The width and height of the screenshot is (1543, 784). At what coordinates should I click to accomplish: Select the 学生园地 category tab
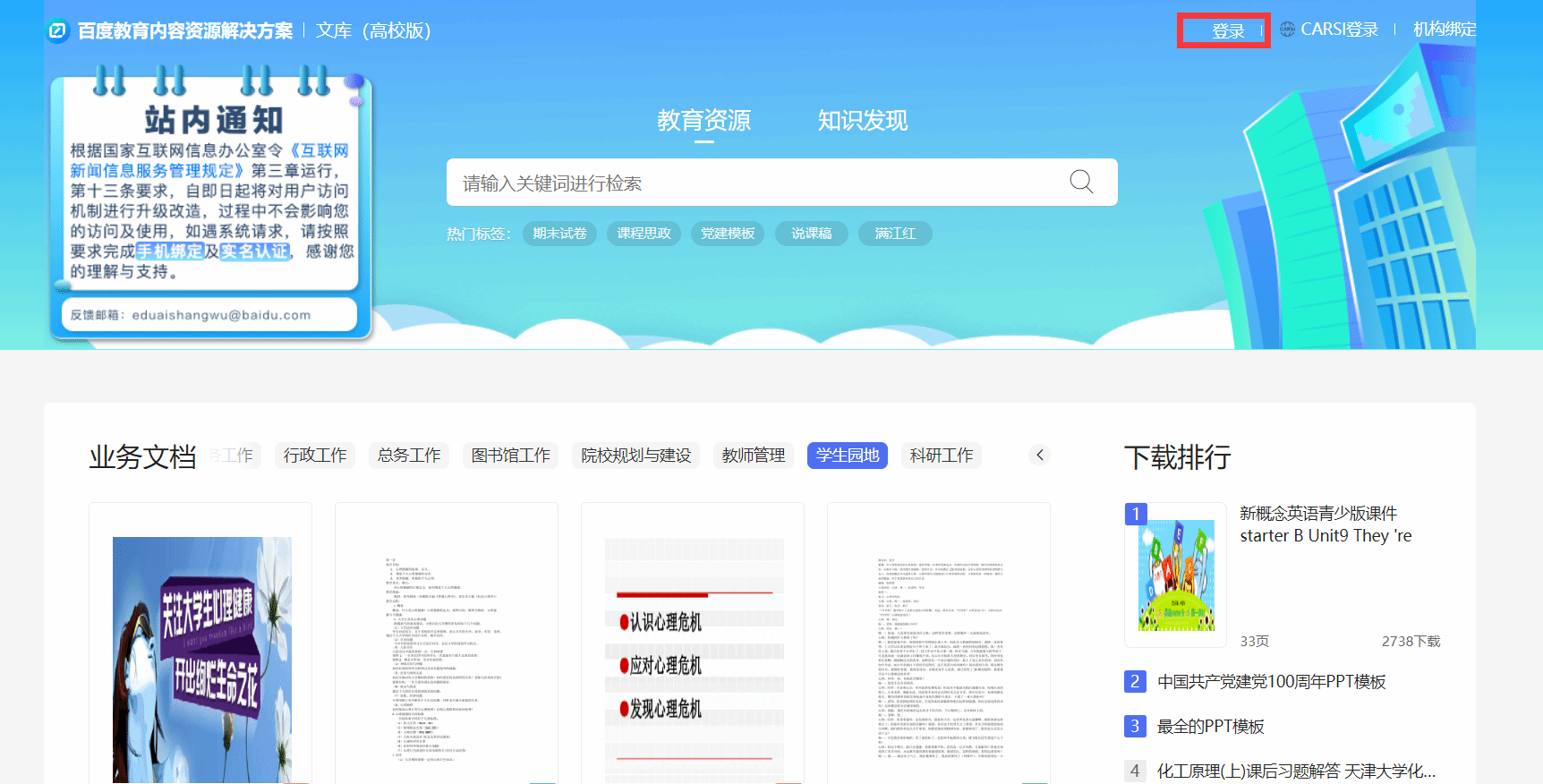(x=847, y=456)
